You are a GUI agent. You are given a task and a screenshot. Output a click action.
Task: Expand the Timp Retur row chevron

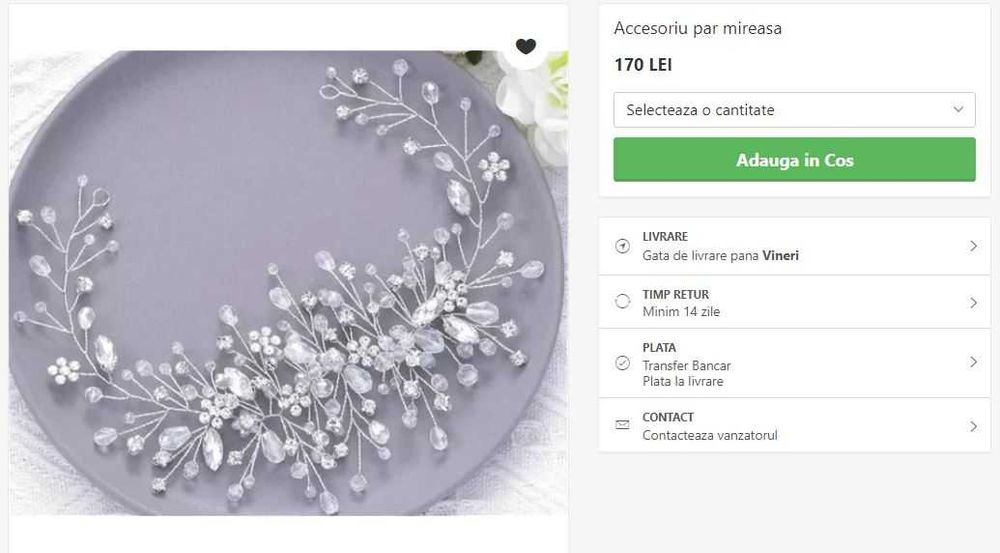973,302
